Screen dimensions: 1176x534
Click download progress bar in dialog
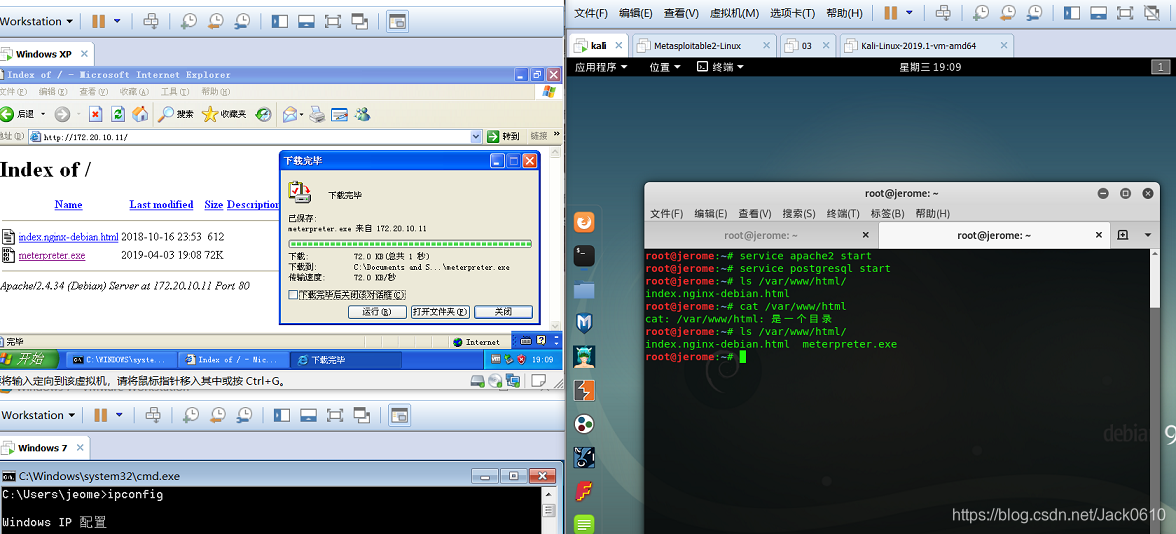410,244
